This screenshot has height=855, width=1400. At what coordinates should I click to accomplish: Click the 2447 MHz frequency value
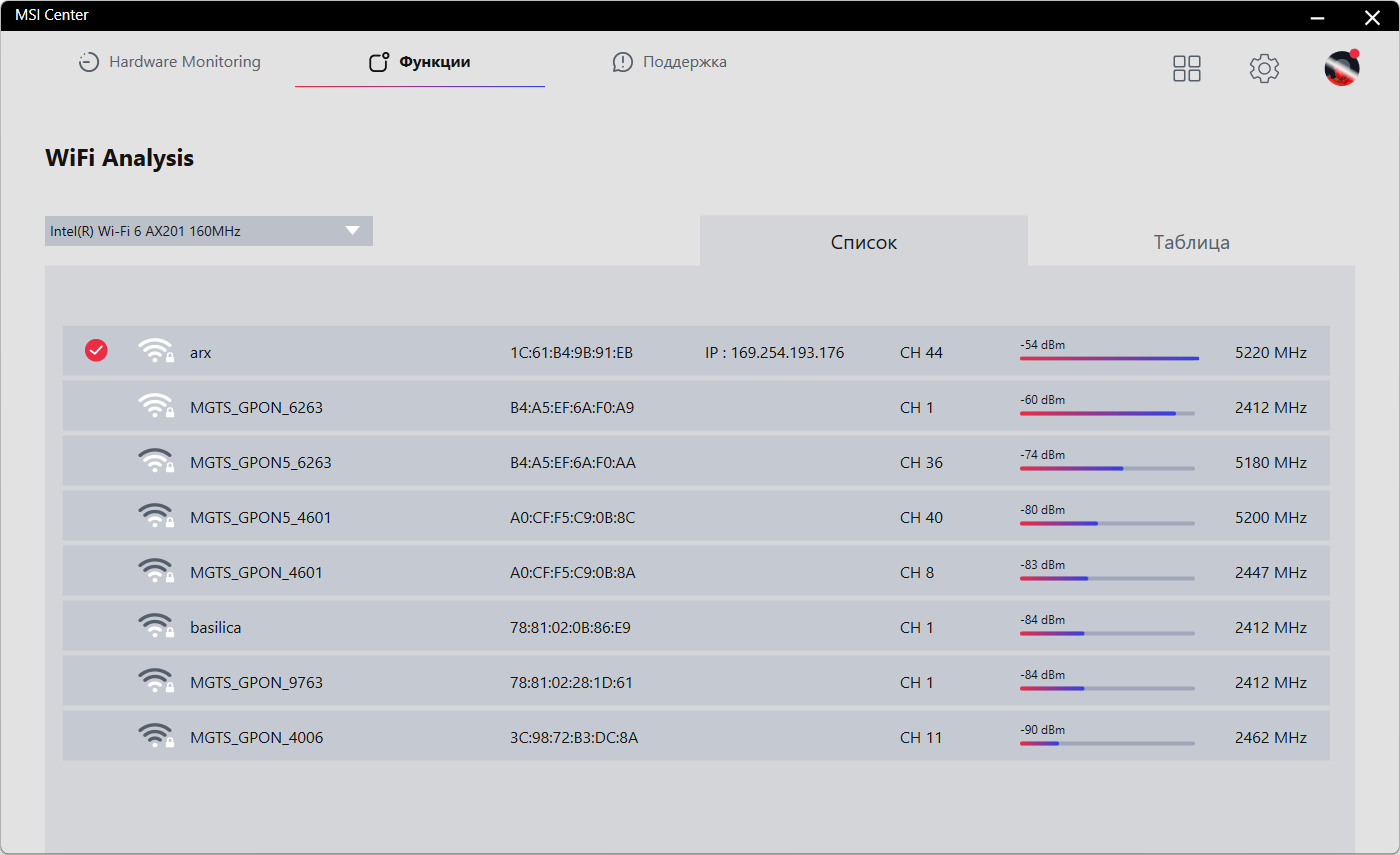1271,573
